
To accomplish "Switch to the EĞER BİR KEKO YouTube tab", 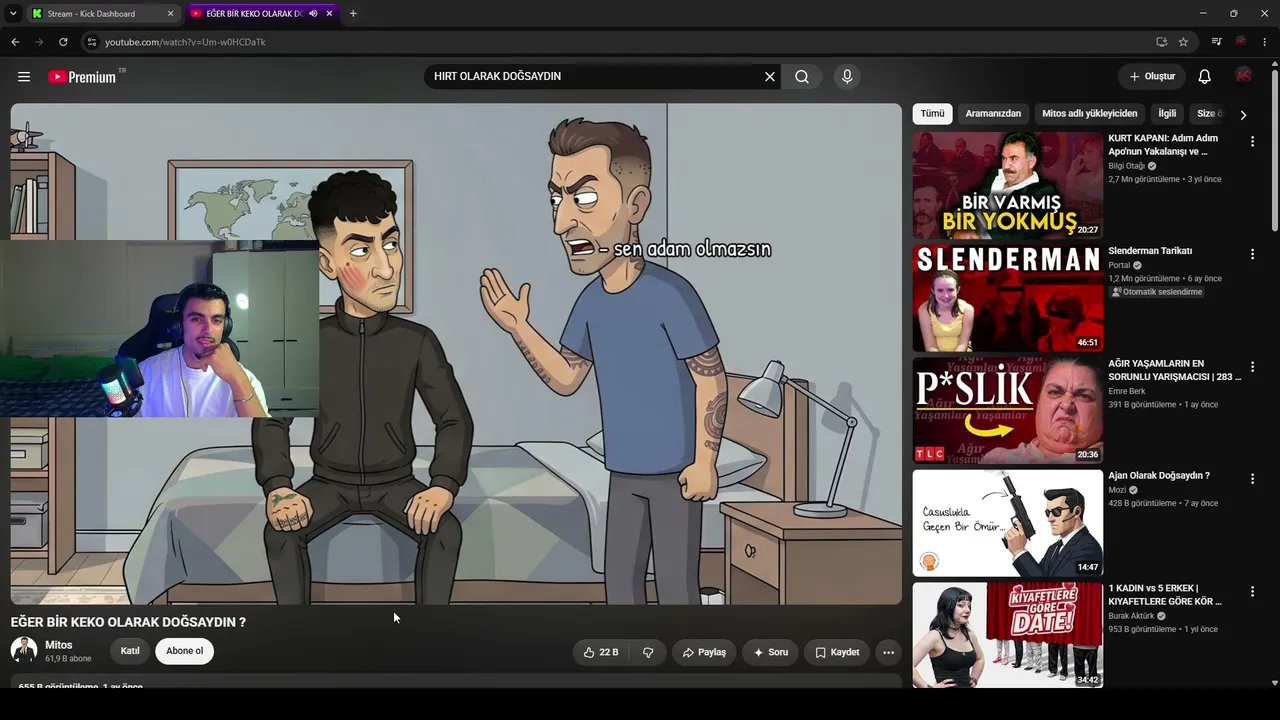I will [262, 14].
